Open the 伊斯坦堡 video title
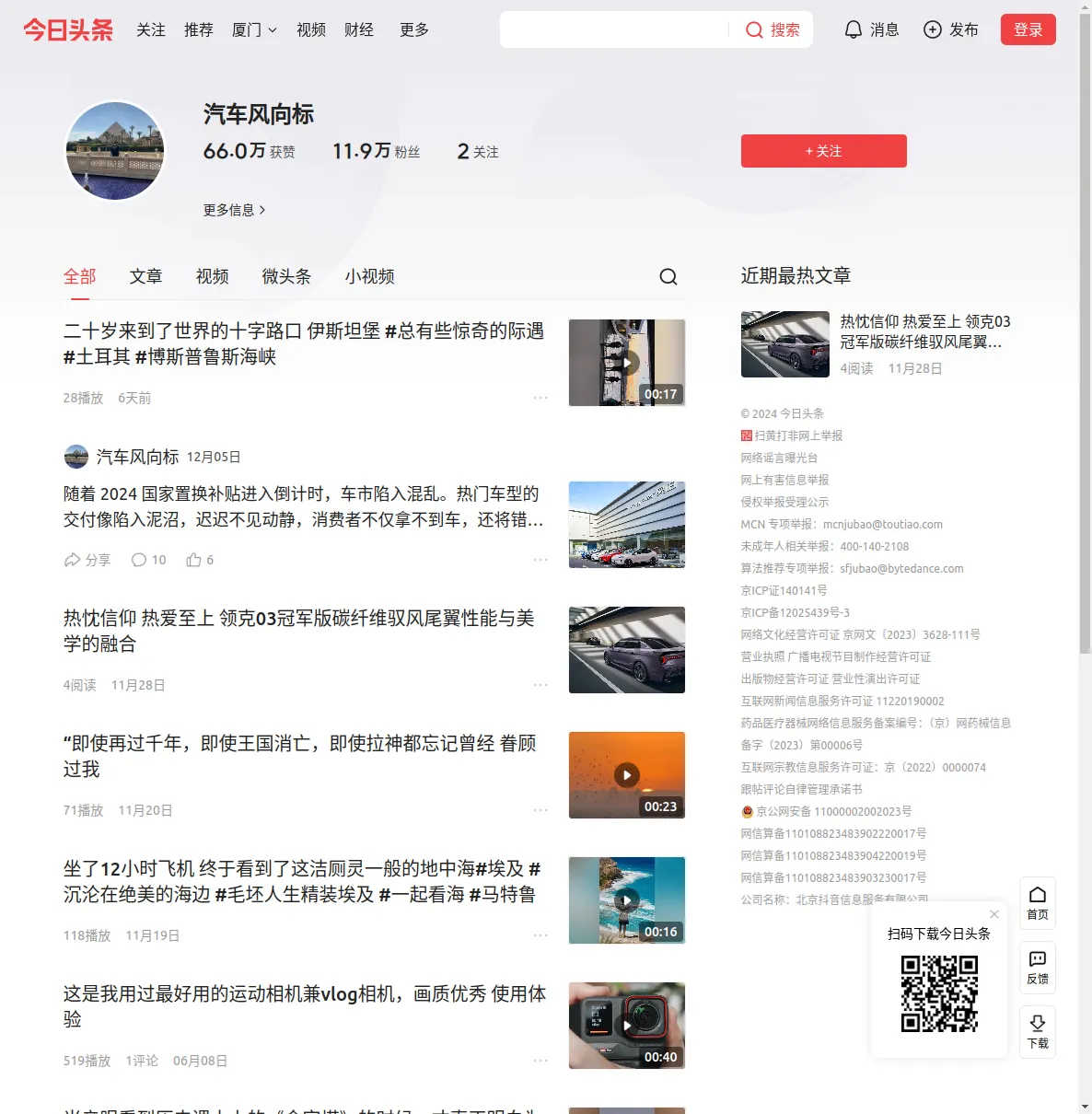 coord(304,343)
